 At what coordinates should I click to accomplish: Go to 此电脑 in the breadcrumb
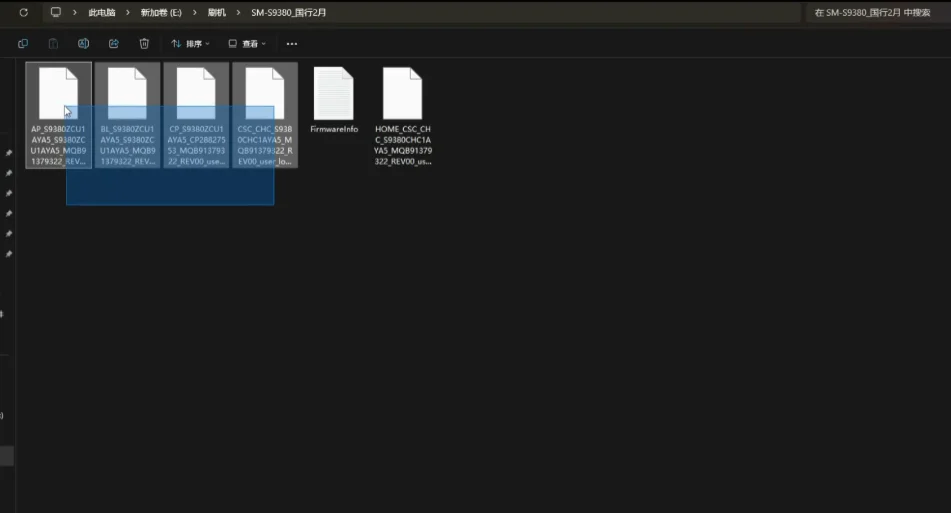102,12
